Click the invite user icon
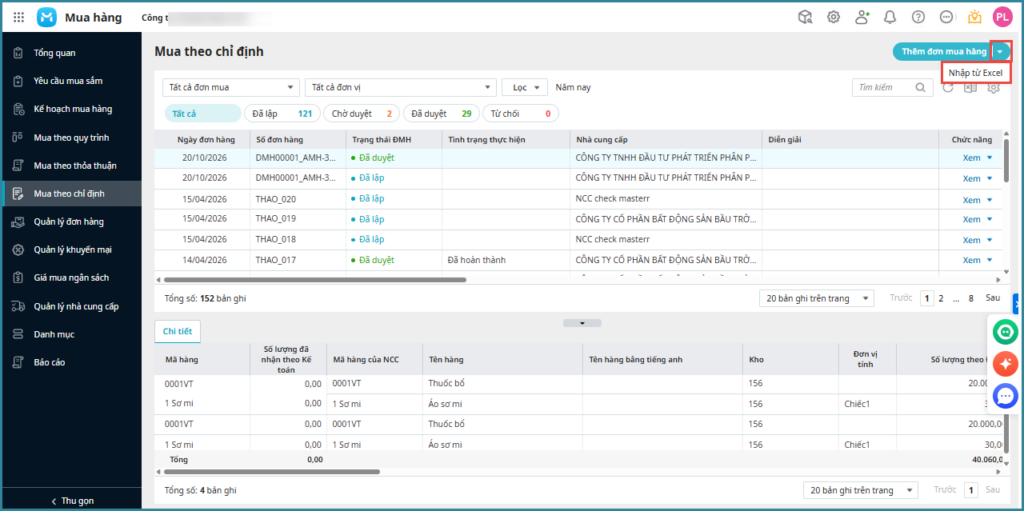The height and width of the screenshot is (511, 1024). coord(861,17)
